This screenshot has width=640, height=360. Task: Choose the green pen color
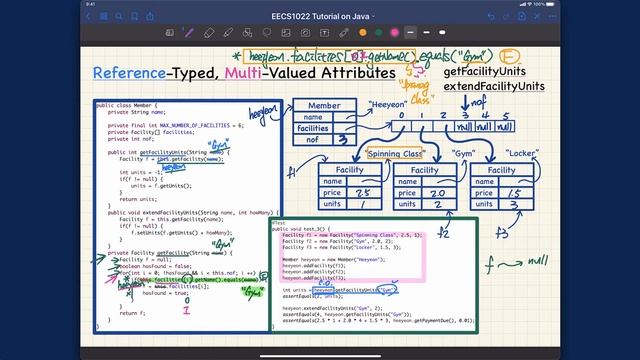(x=378, y=33)
